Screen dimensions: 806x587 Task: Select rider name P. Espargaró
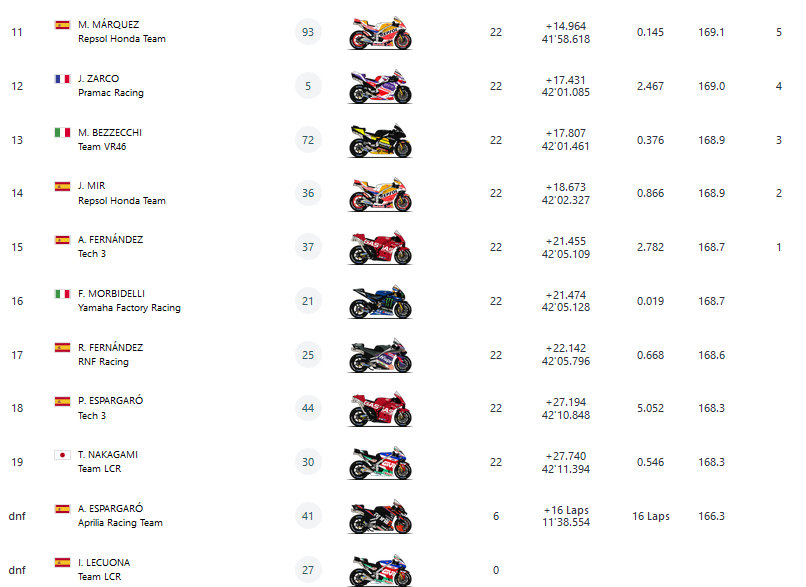click(x=110, y=401)
